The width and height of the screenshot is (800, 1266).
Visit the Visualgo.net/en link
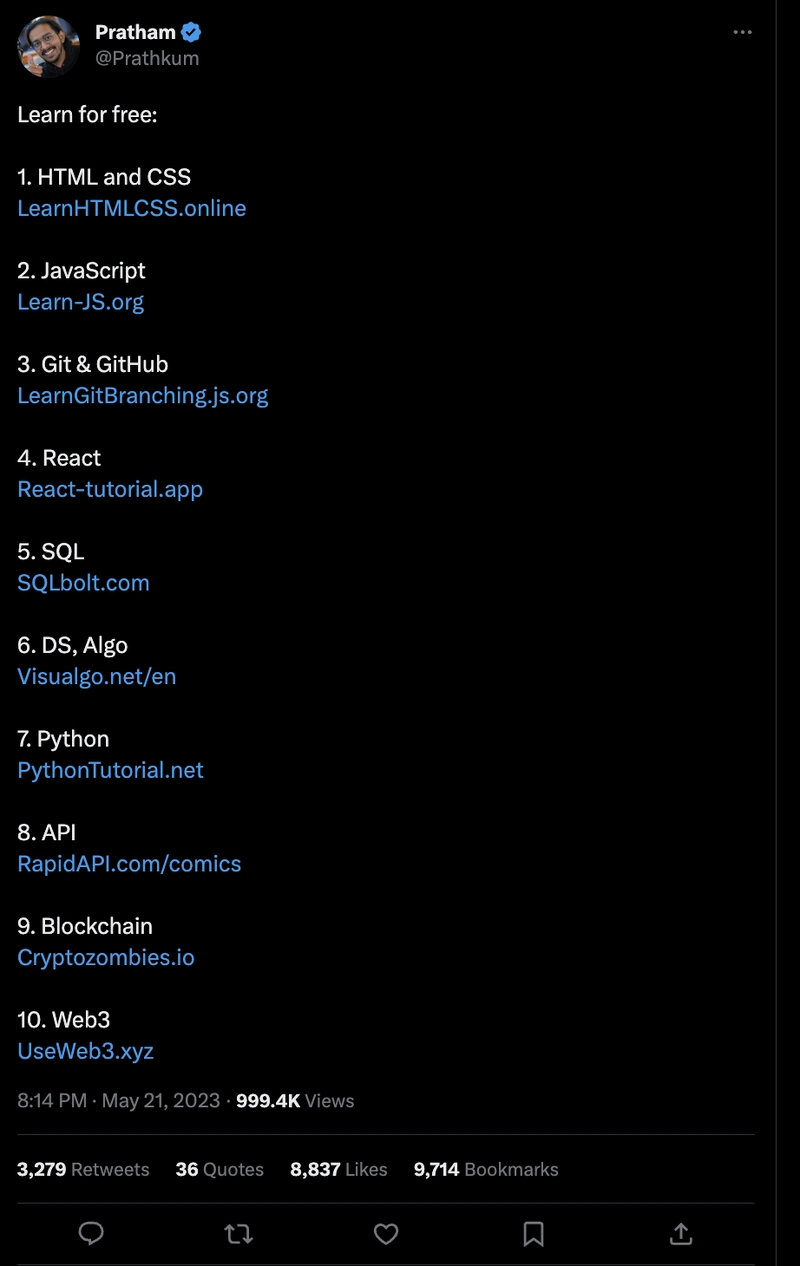pos(96,676)
